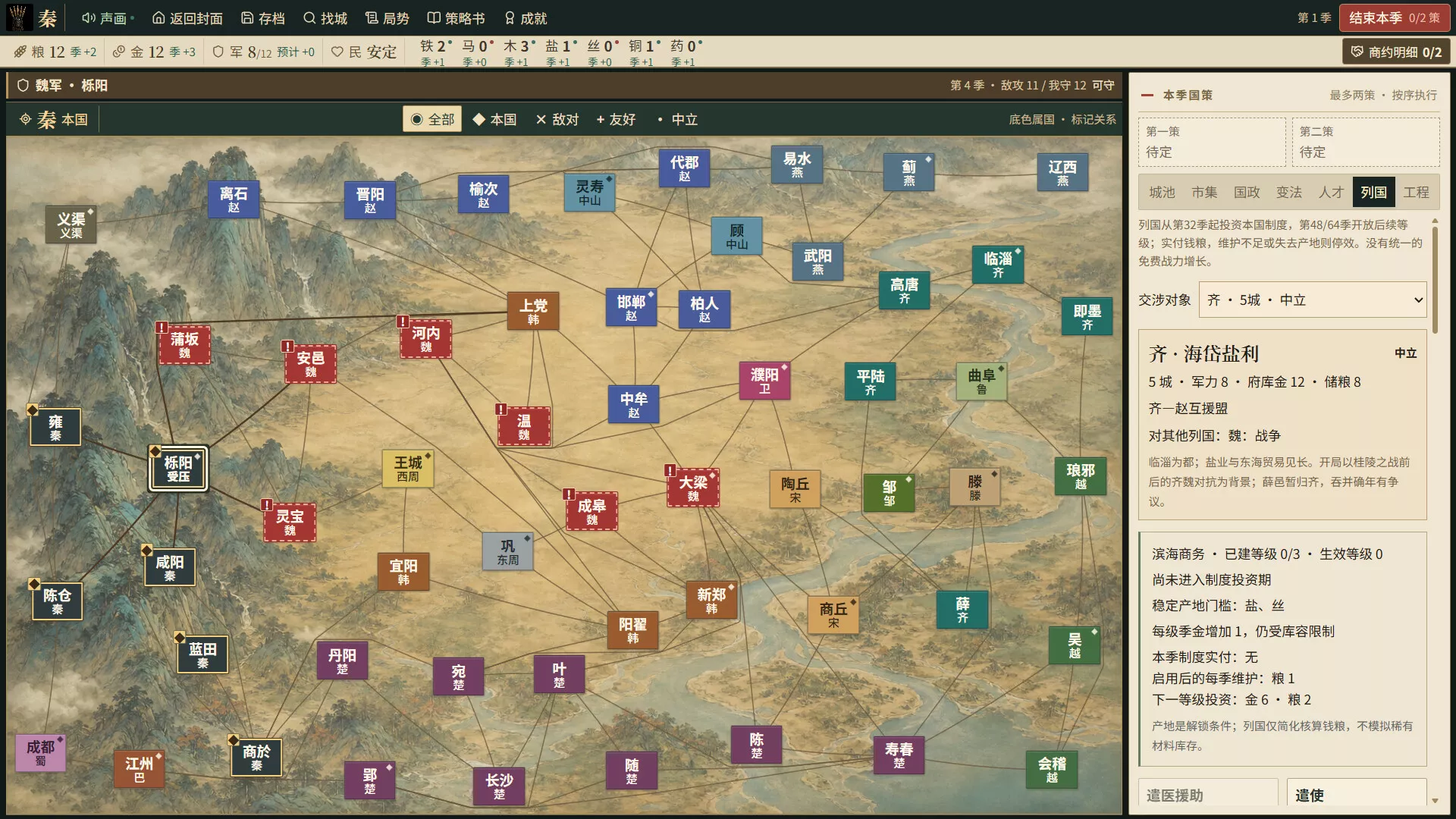1456x819 pixels.
Task: Select the 新郑 Han city node
Action: pyautogui.click(x=711, y=600)
